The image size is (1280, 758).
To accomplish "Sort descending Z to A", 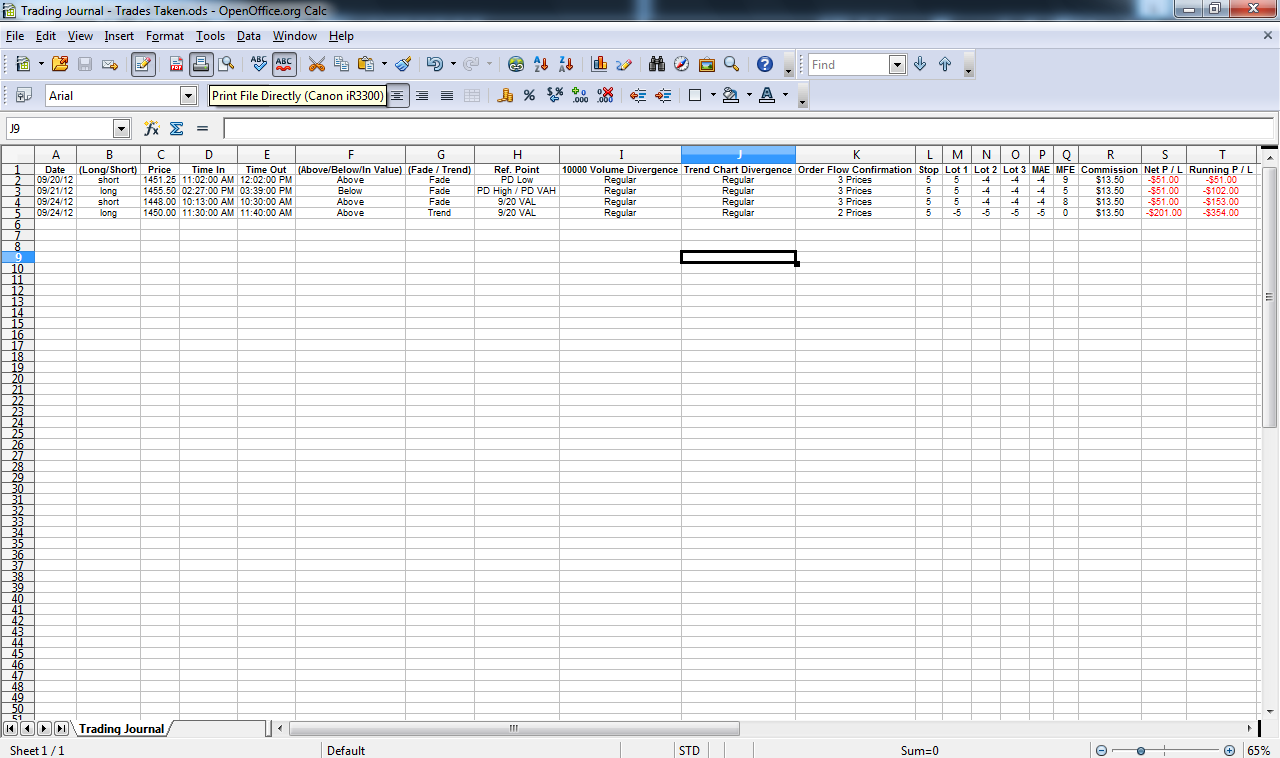I will click(566, 64).
